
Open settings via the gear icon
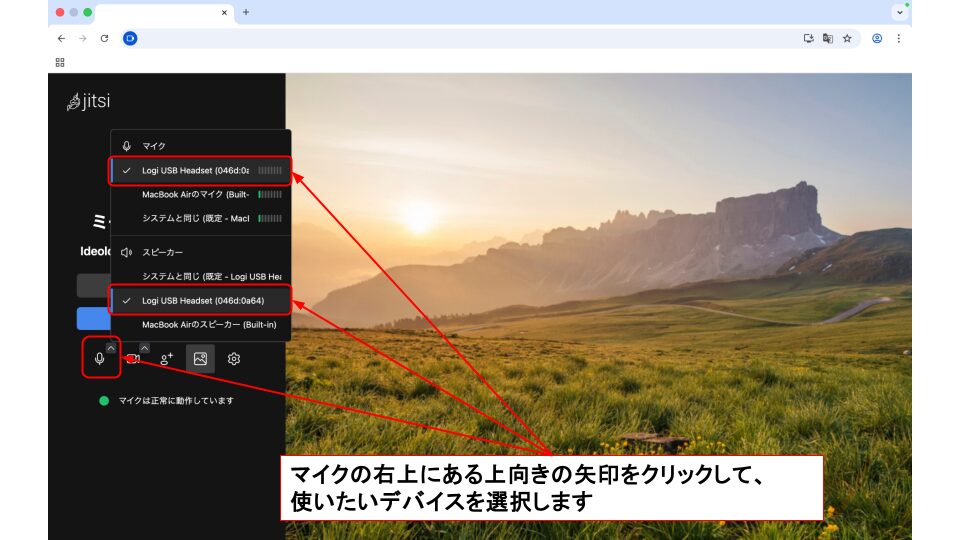point(234,359)
